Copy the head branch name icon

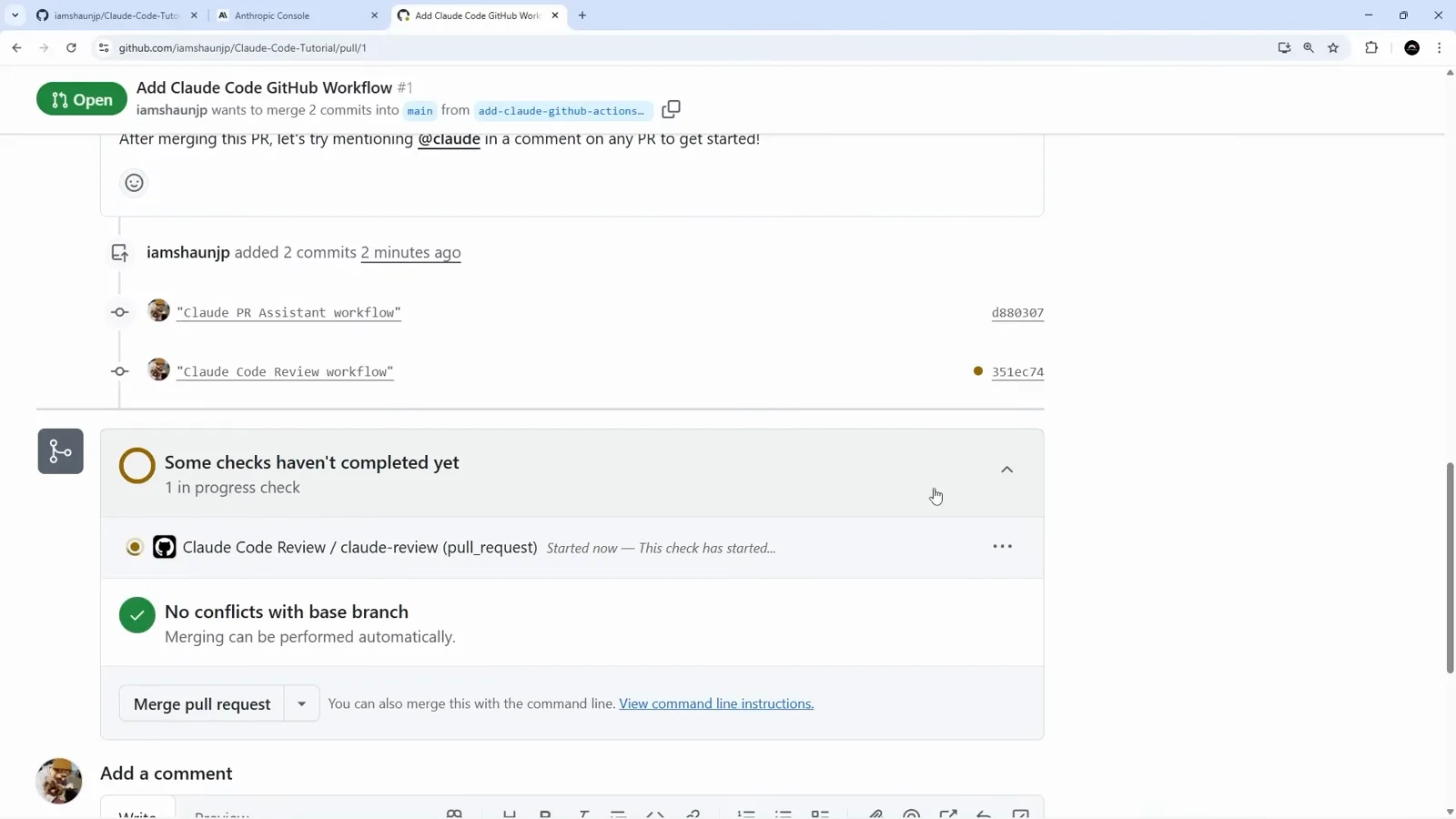pyautogui.click(x=671, y=109)
